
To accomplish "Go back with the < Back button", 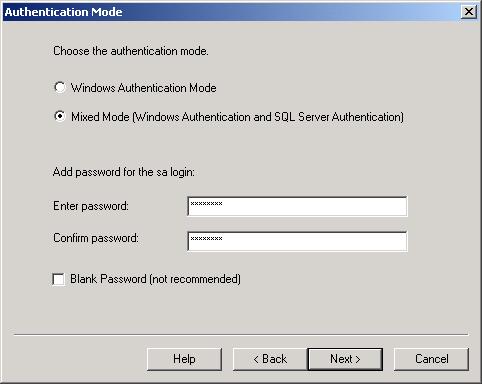I will coord(270,359).
